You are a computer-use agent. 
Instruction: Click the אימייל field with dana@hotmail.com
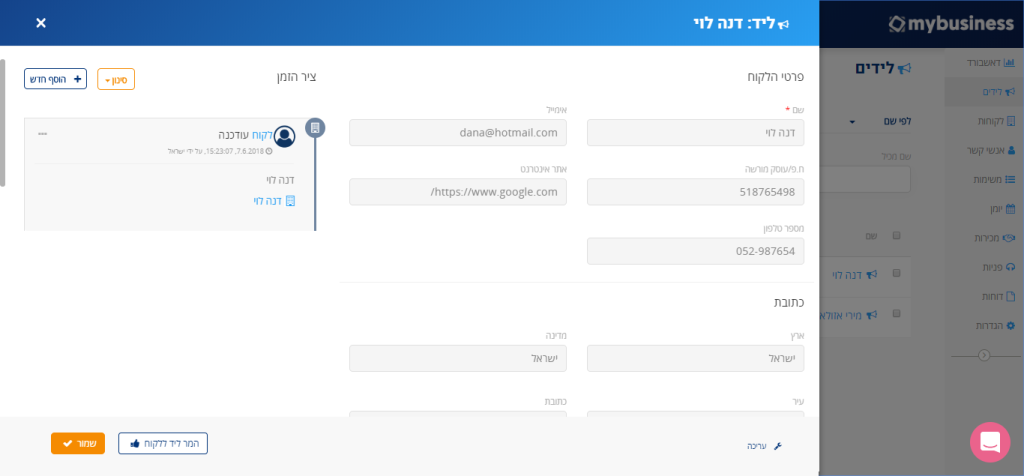point(458,133)
